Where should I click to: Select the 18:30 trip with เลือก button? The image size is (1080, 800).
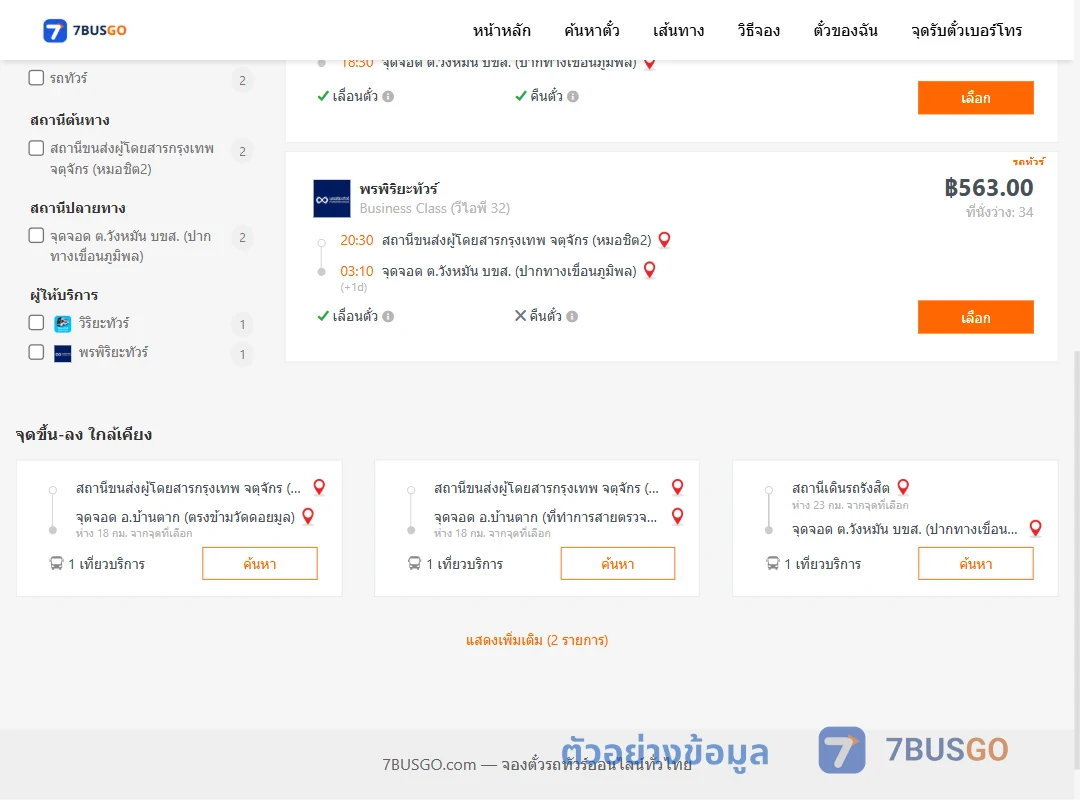(975, 98)
